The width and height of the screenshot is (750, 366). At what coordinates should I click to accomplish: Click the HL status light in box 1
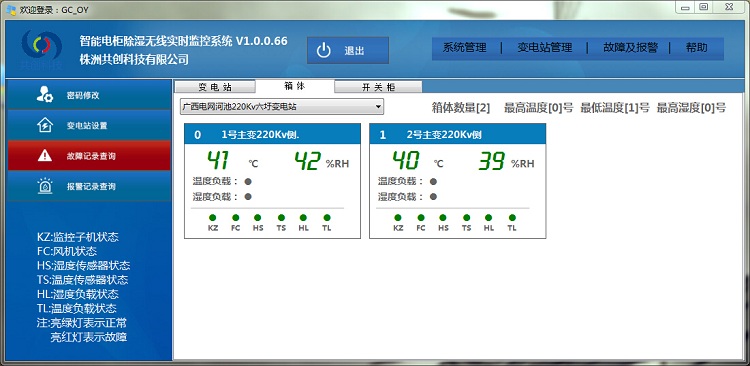pyautogui.click(x=488, y=218)
